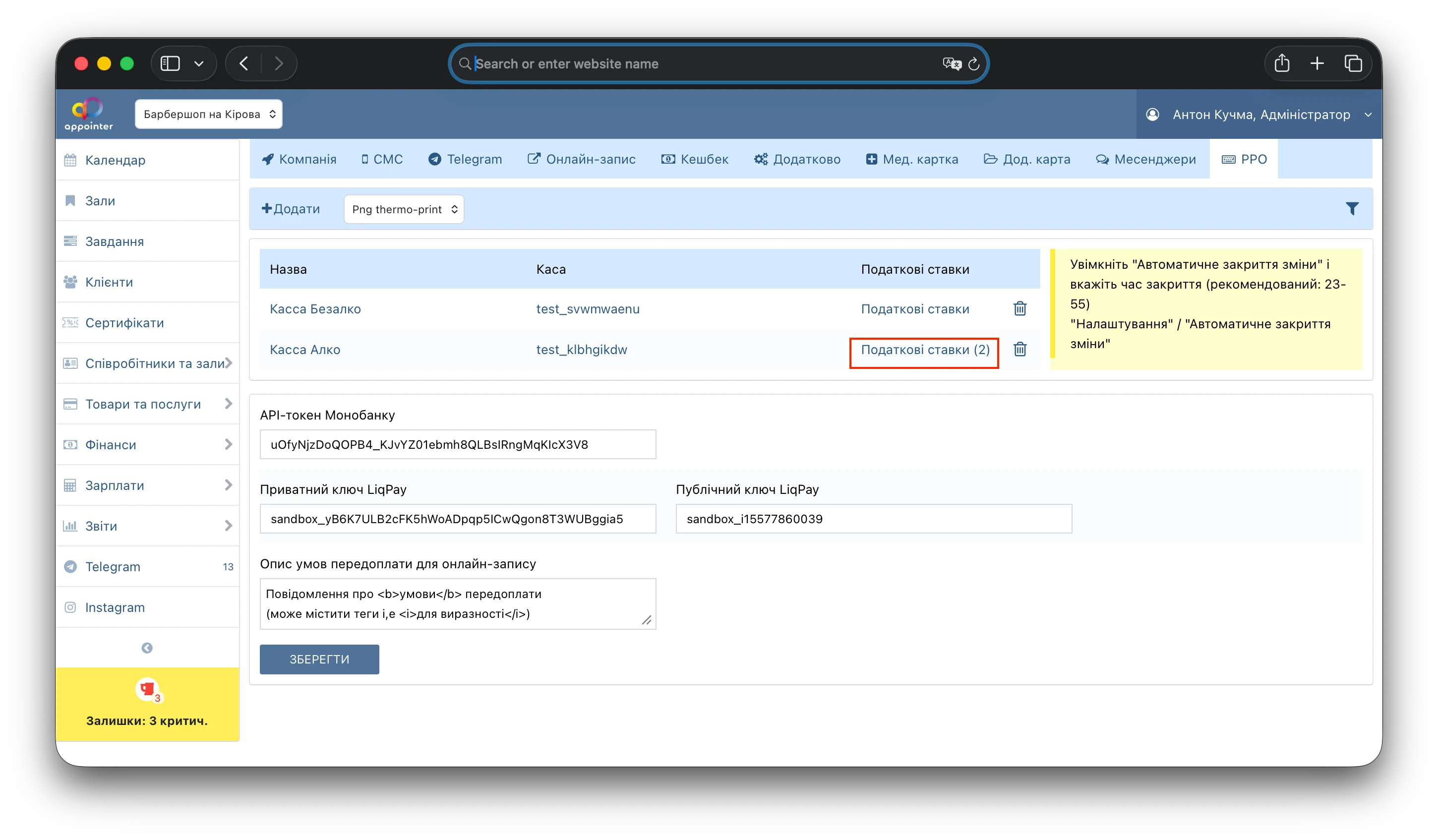The image size is (1438, 840).
Task: Switch to the Мед. картка tab
Action: pyautogui.click(x=912, y=159)
